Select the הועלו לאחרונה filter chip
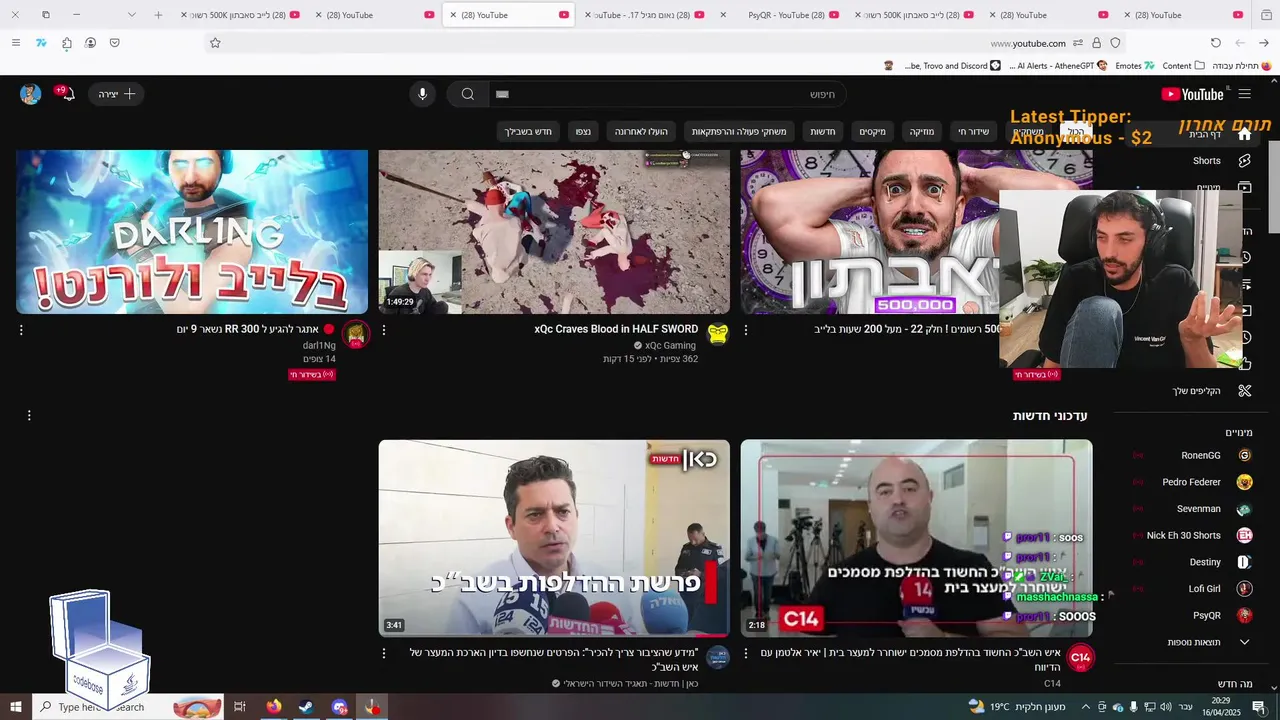Screen dimensions: 1280x720 click(641, 132)
